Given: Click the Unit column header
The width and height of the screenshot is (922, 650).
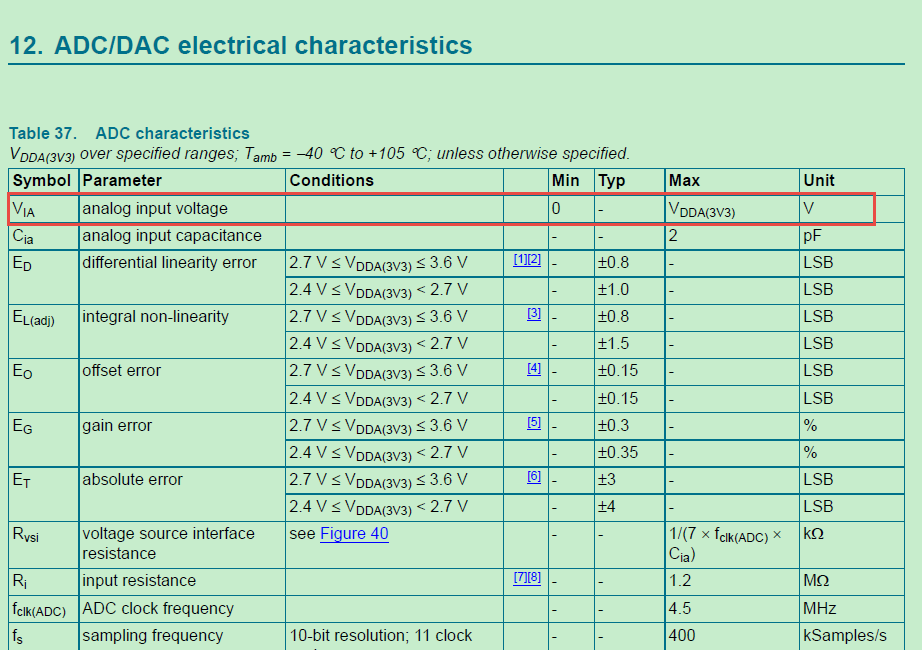Looking at the screenshot, I should click(x=819, y=181).
